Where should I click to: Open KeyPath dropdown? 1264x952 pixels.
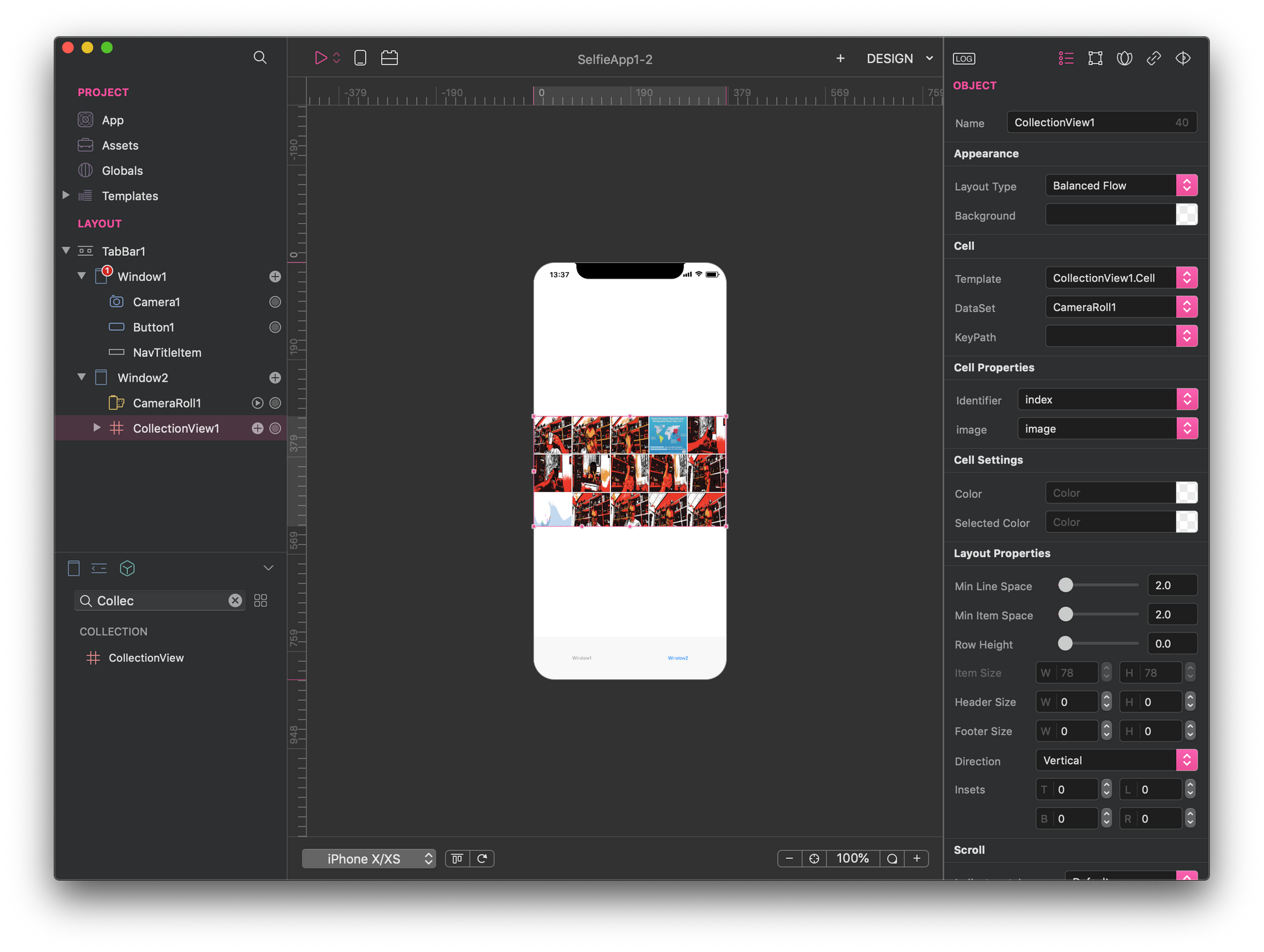click(1121, 336)
